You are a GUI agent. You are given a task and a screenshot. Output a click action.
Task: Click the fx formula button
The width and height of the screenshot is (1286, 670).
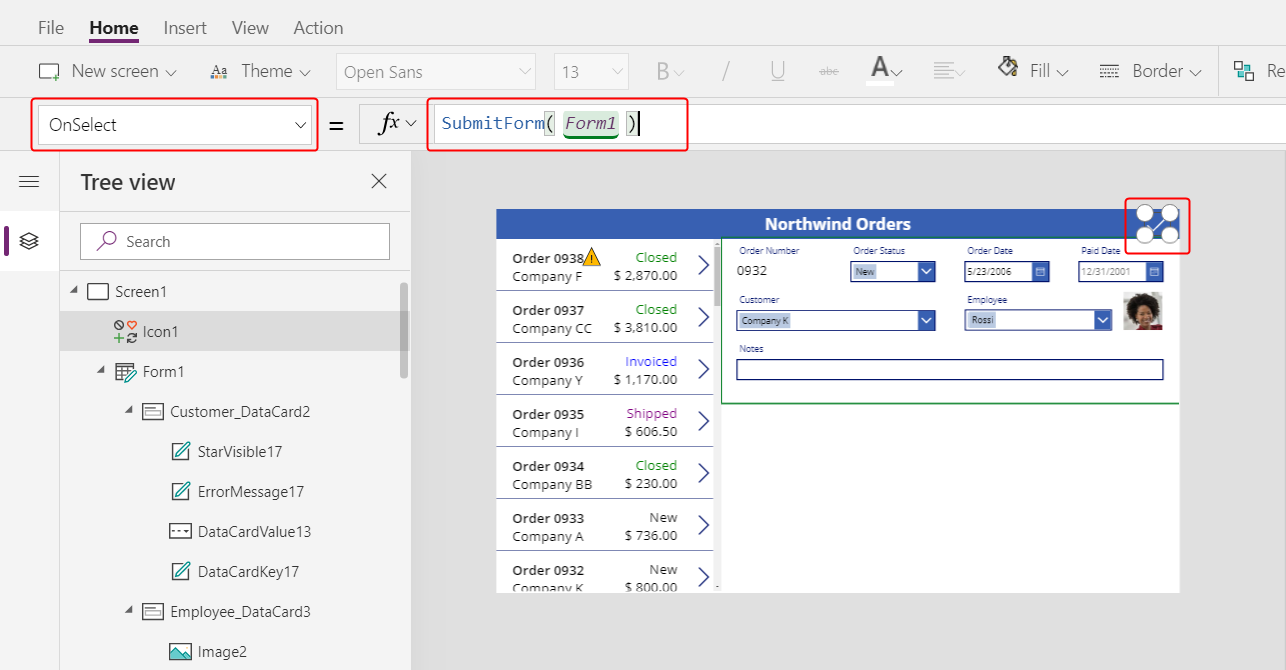tap(395, 124)
